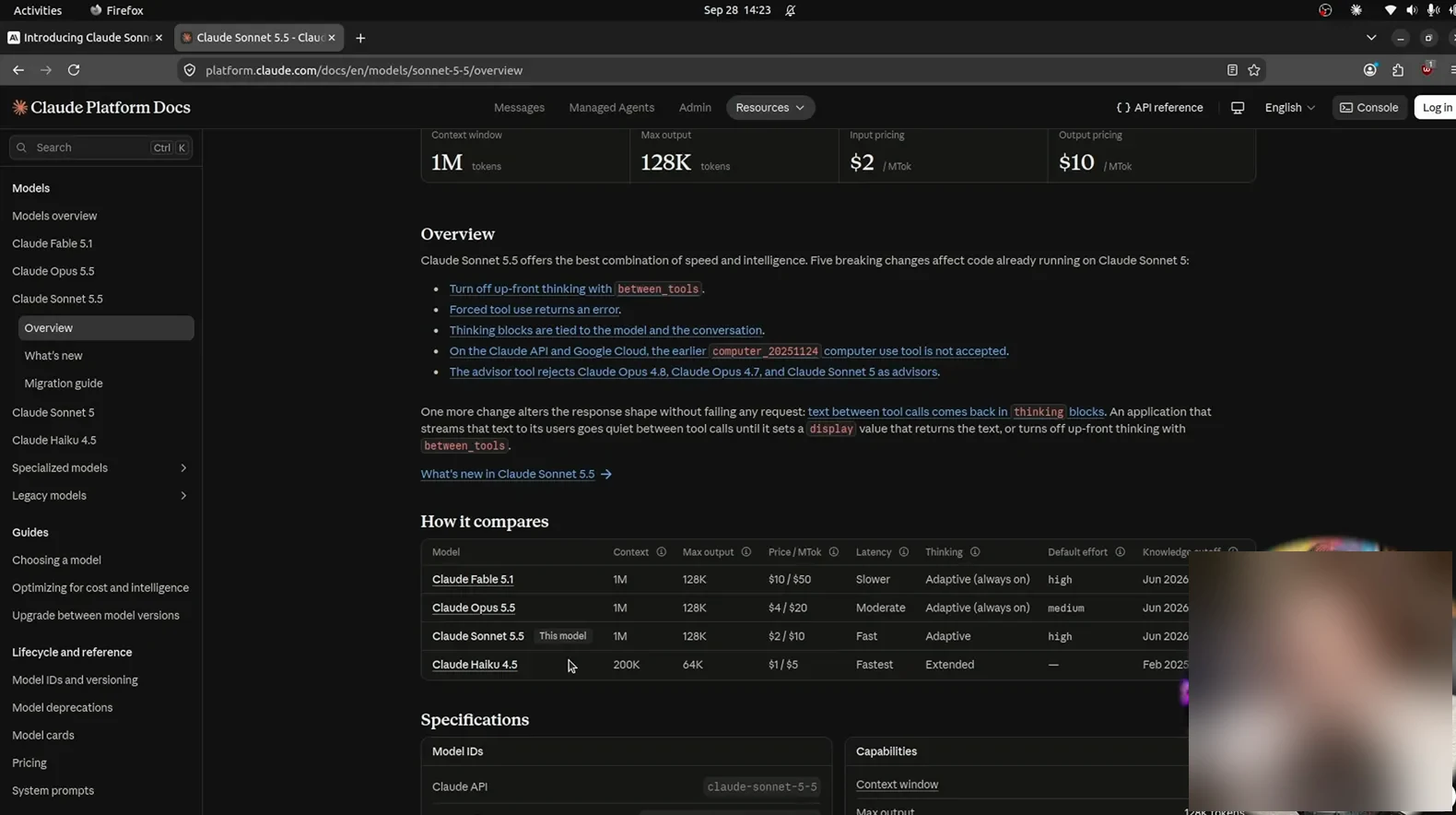Open the Firefox extensions puzzle icon

1398,70
